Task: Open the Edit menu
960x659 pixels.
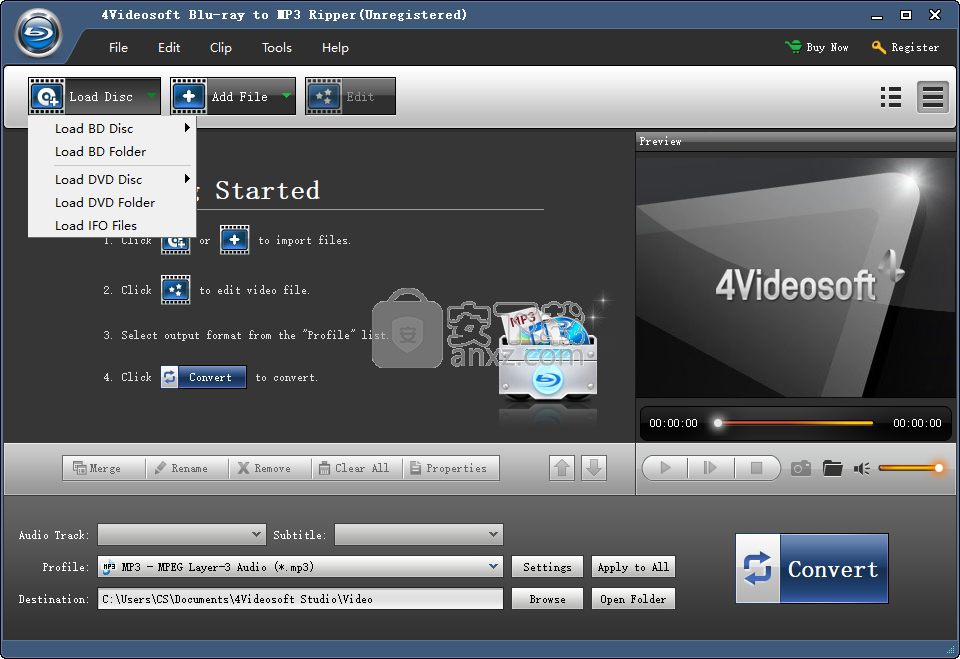Action: click(169, 48)
